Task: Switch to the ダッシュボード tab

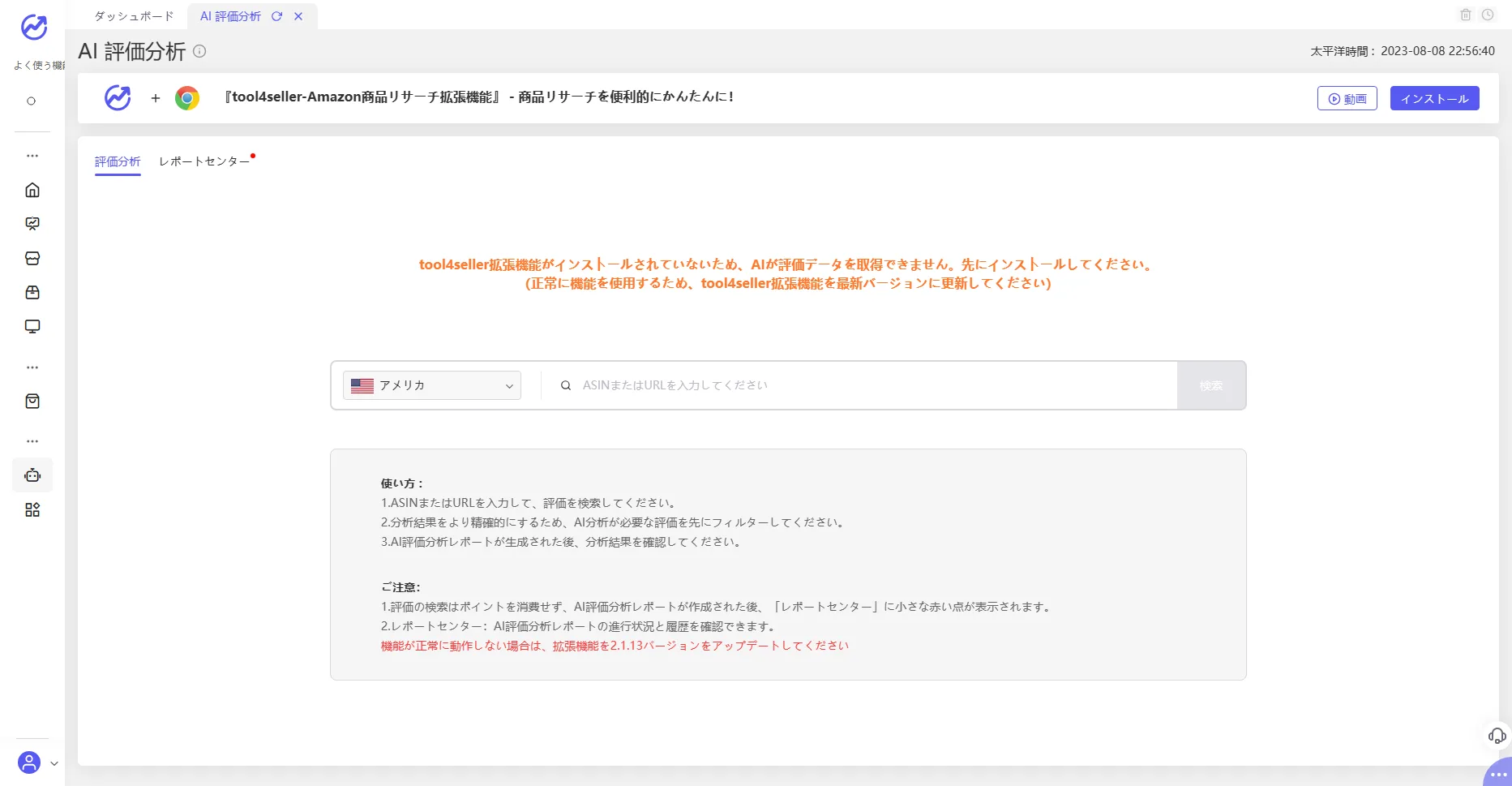Action: (134, 16)
